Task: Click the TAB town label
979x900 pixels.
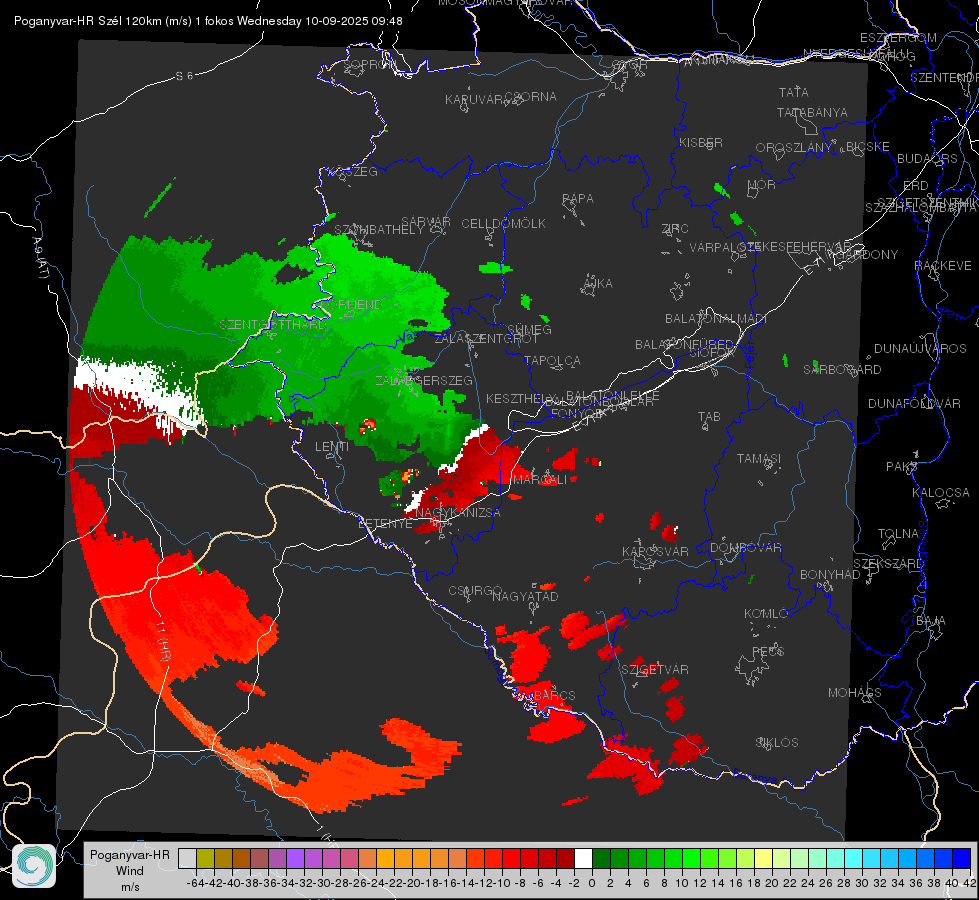Action: click(x=709, y=417)
